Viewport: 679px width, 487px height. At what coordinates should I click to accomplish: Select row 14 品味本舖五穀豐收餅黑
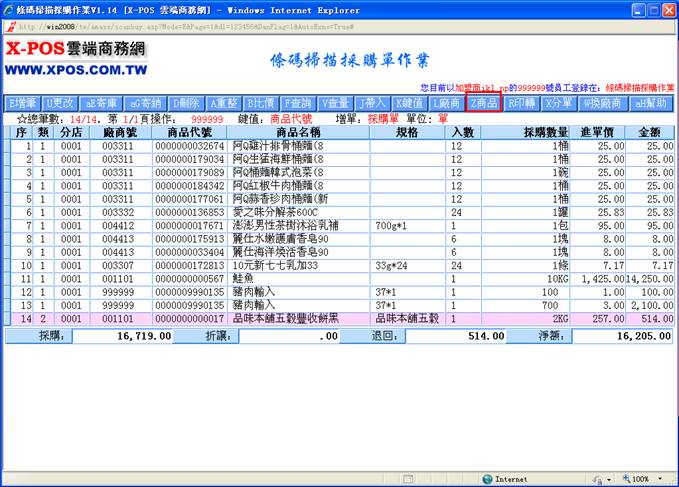click(298, 316)
